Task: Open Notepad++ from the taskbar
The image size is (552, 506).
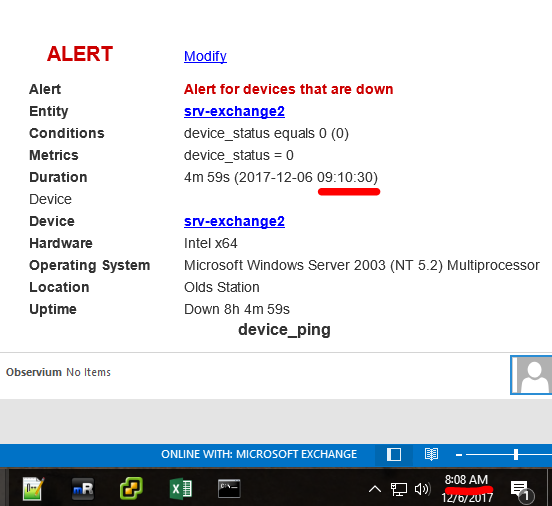Action: (x=33, y=488)
